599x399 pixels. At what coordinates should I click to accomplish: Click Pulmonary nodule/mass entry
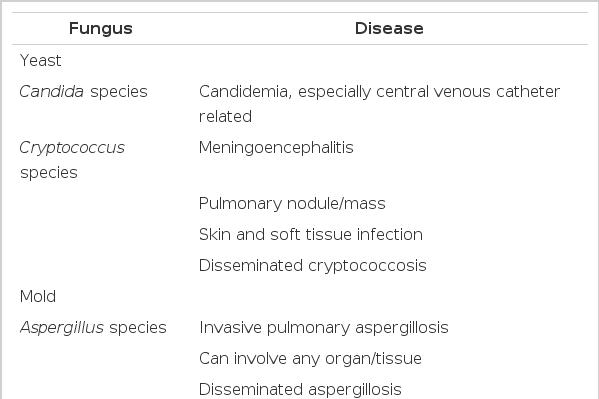292,204
